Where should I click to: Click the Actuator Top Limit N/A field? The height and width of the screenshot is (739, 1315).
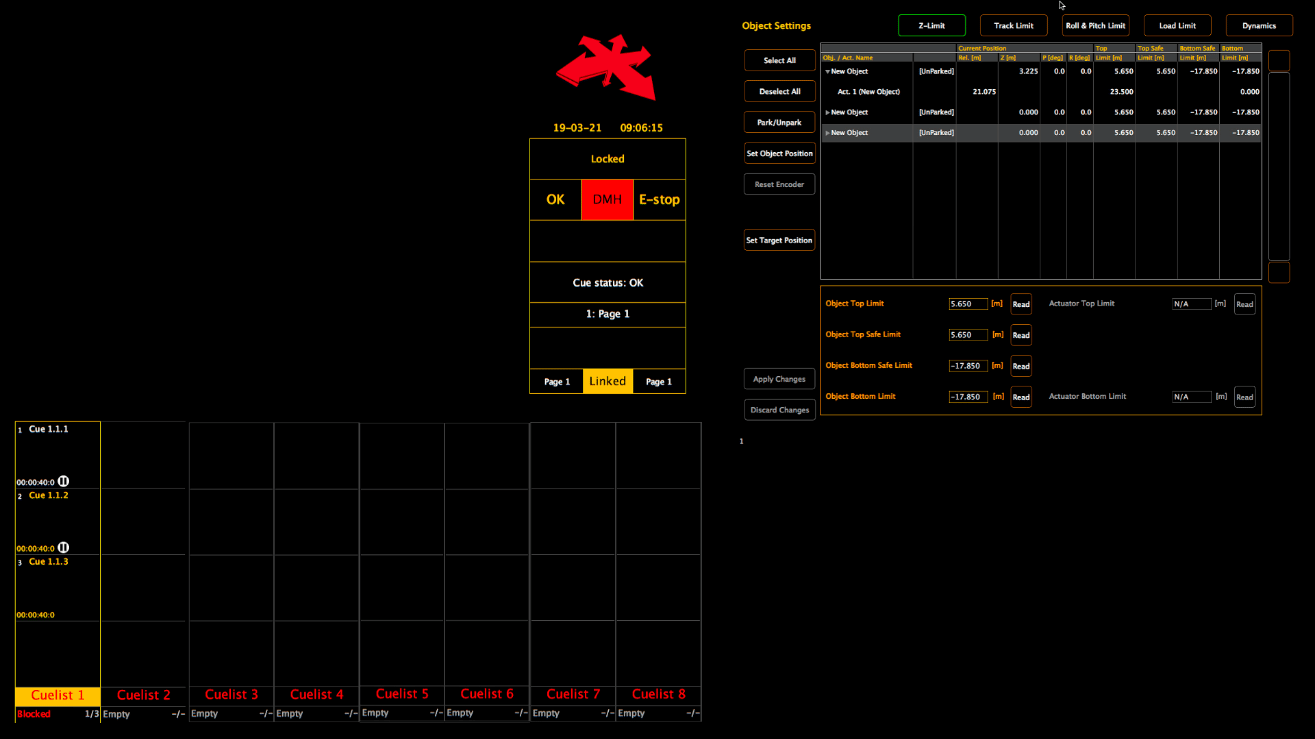[1192, 304]
